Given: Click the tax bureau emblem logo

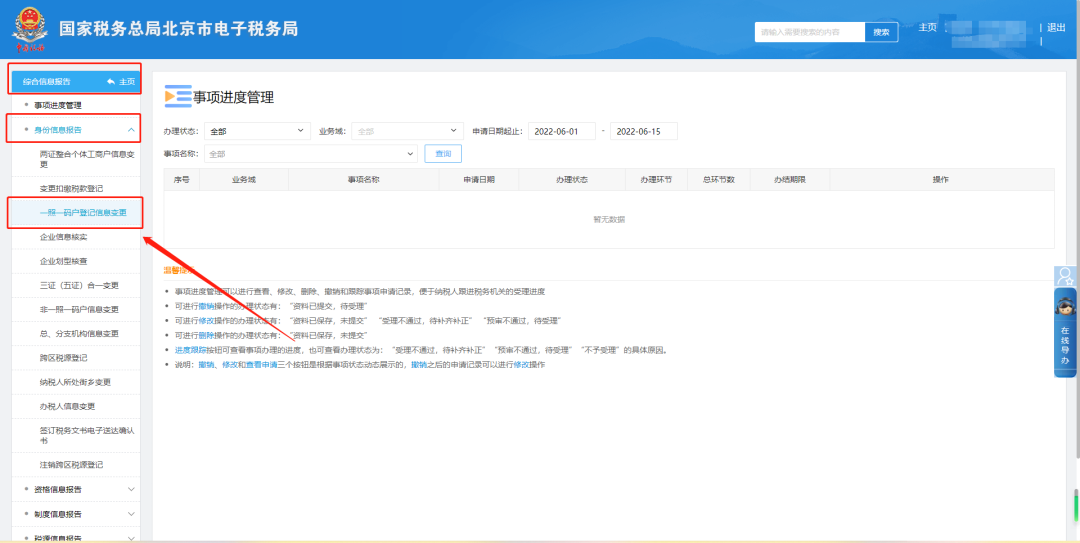Looking at the screenshot, I should [x=28, y=30].
